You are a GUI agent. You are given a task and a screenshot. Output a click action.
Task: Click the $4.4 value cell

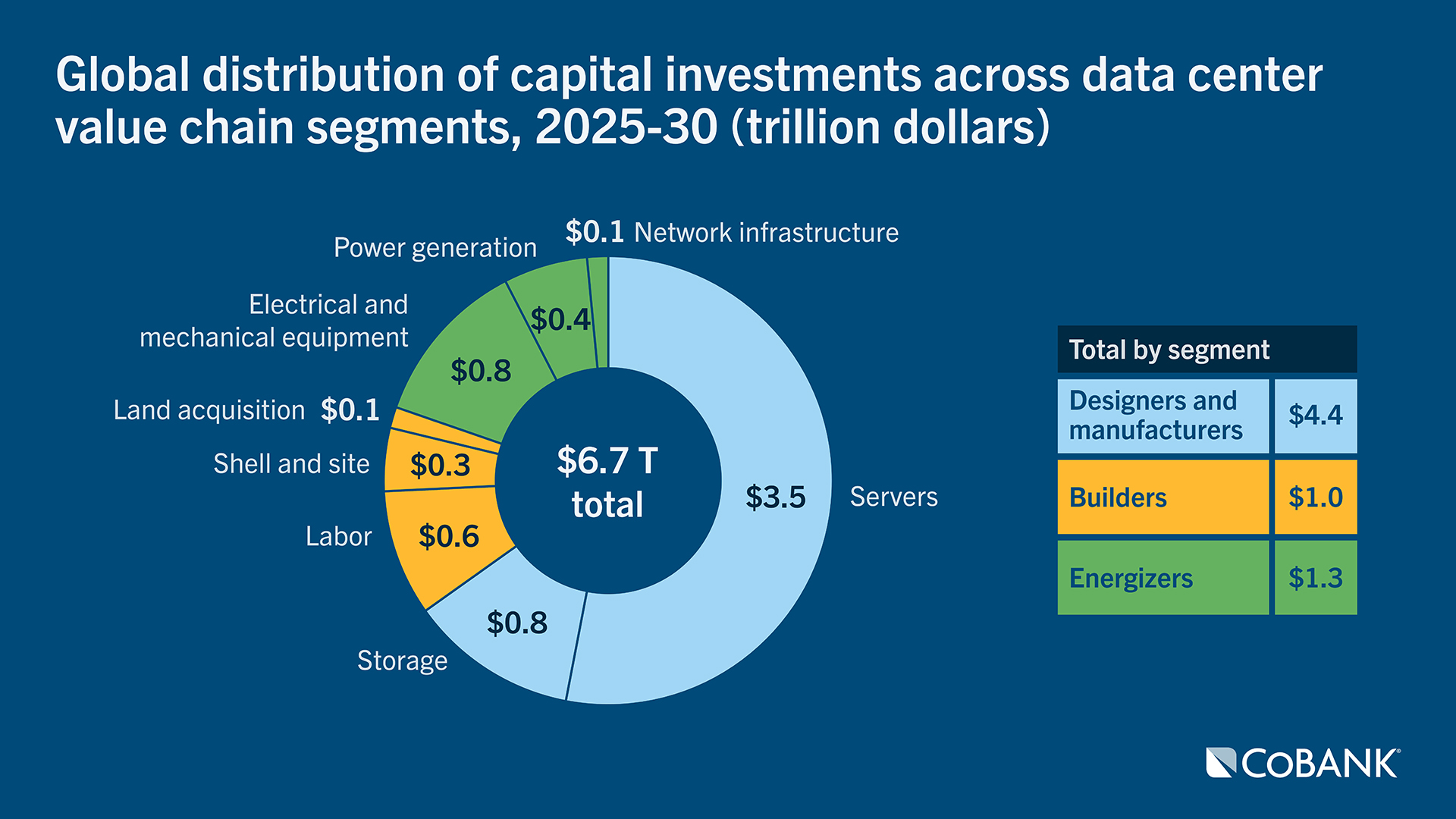coord(1316,416)
